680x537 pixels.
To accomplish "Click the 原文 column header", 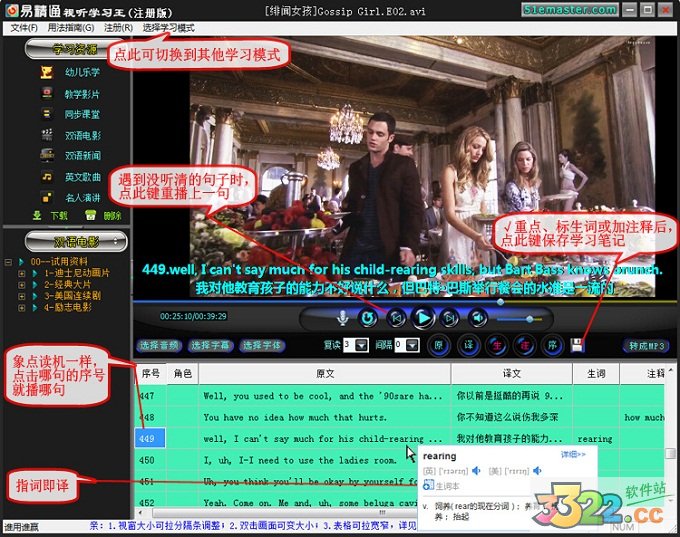I will 325,373.
